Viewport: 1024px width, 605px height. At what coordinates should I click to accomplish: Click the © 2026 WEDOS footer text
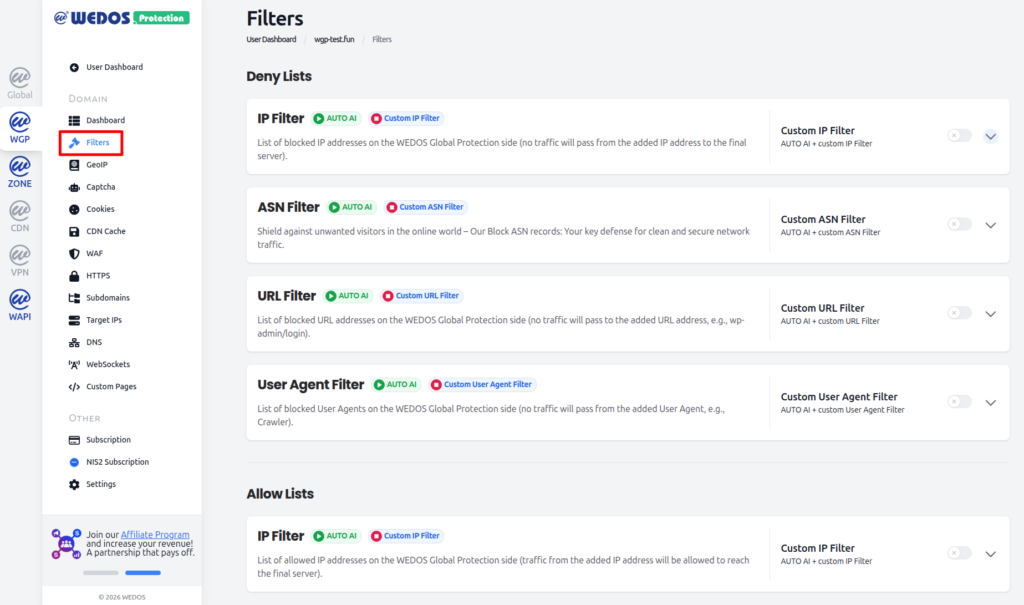tap(122, 597)
